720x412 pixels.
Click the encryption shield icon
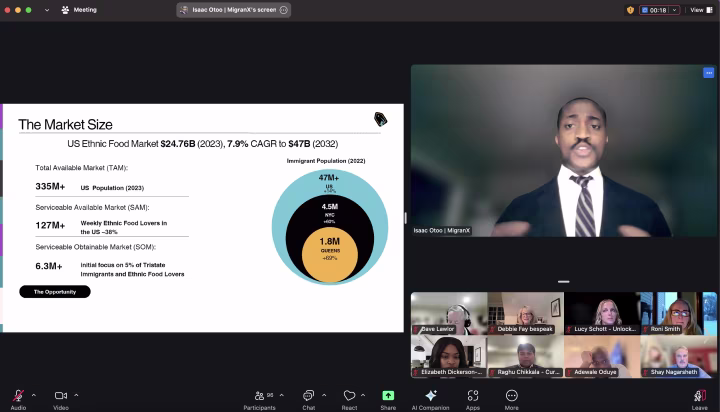coord(630,10)
